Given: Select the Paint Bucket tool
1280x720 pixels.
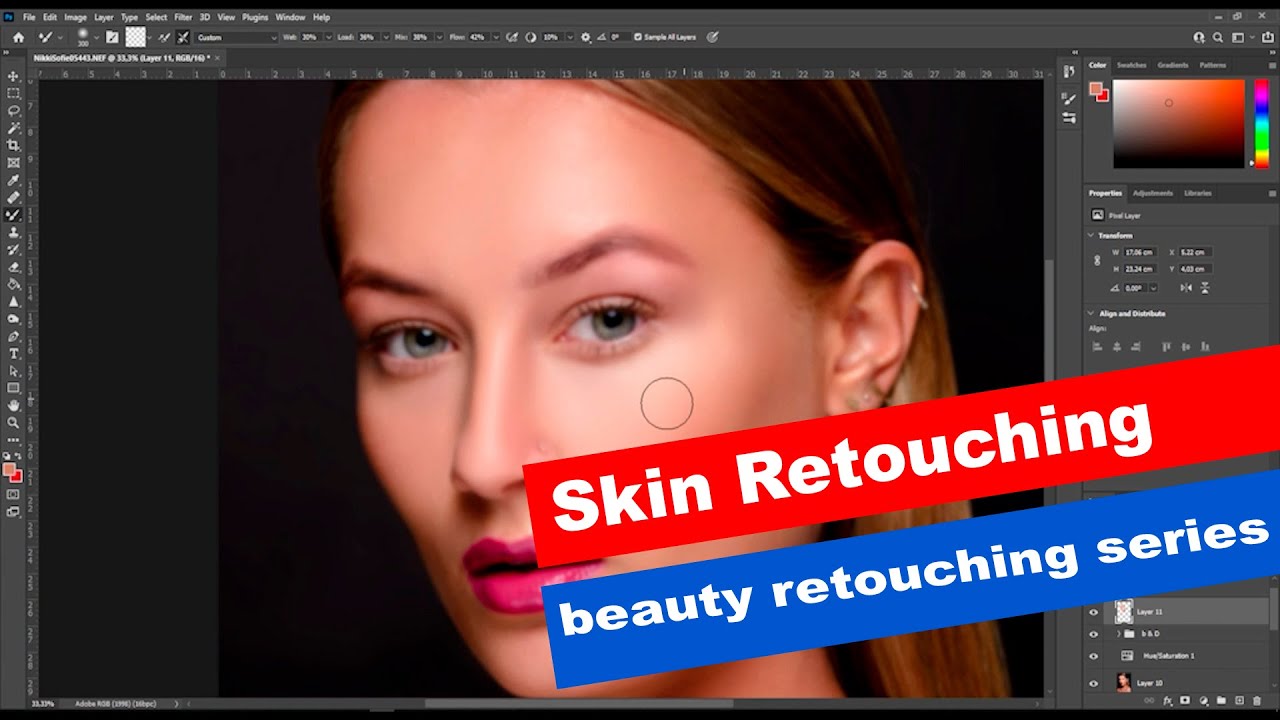Looking at the screenshot, I should (14, 284).
